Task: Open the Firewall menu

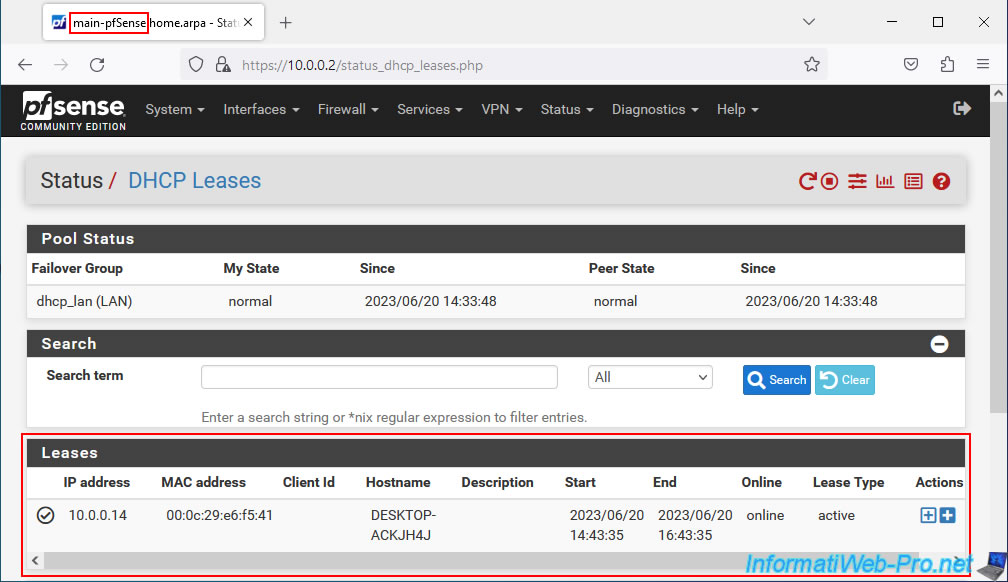Action: 348,110
